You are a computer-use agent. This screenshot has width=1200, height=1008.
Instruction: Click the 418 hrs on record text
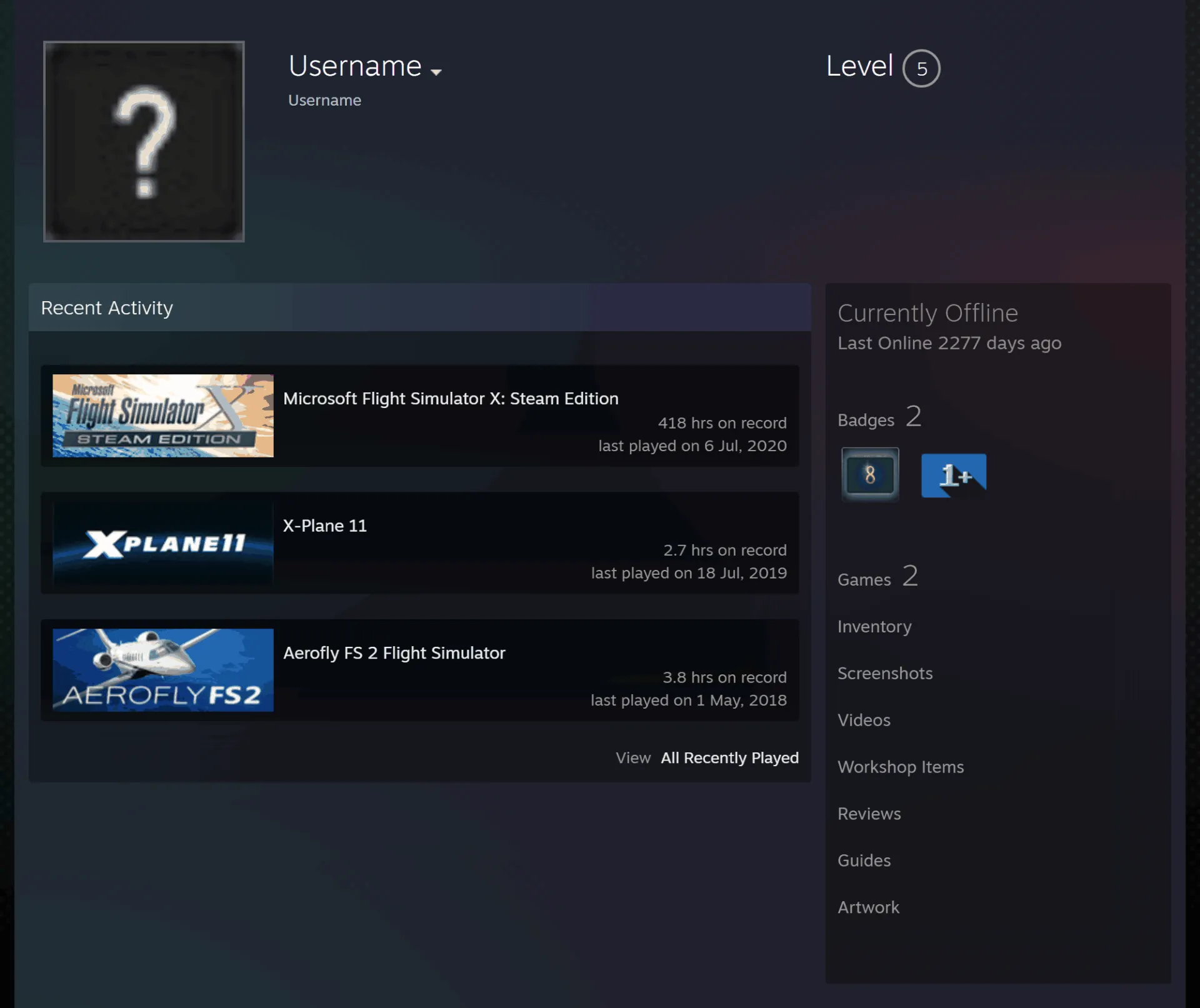pos(722,423)
